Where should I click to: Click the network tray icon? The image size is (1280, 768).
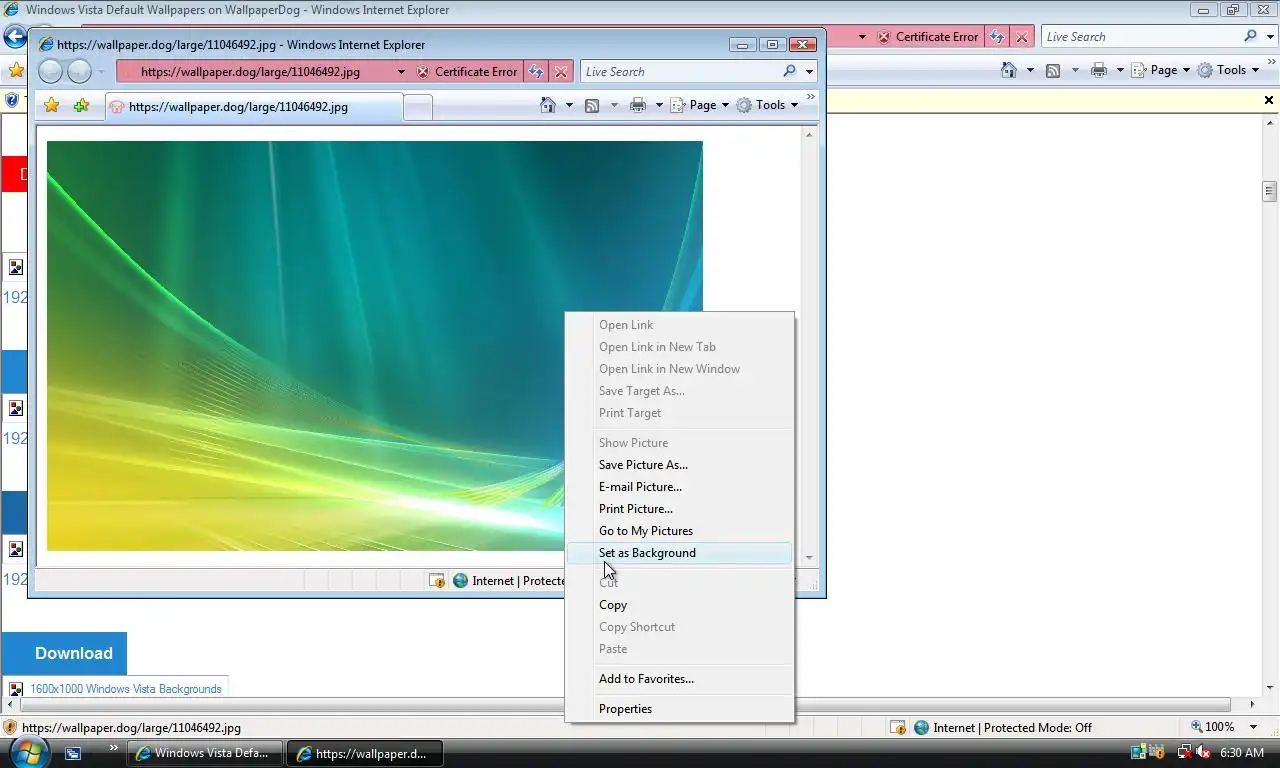pyautogui.click(x=1184, y=752)
